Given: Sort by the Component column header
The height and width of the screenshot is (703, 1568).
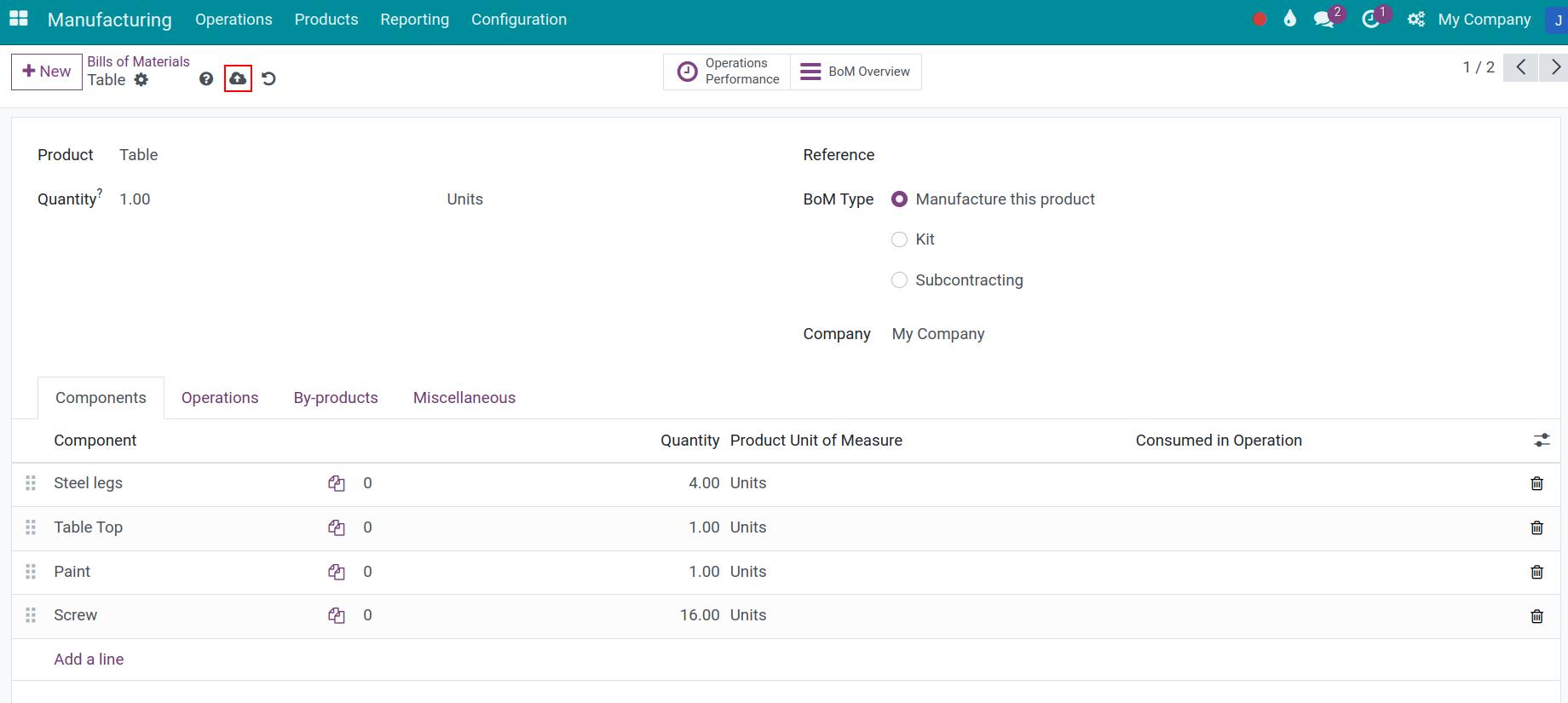Looking at the screenshot, I should [x=95, y=441].
